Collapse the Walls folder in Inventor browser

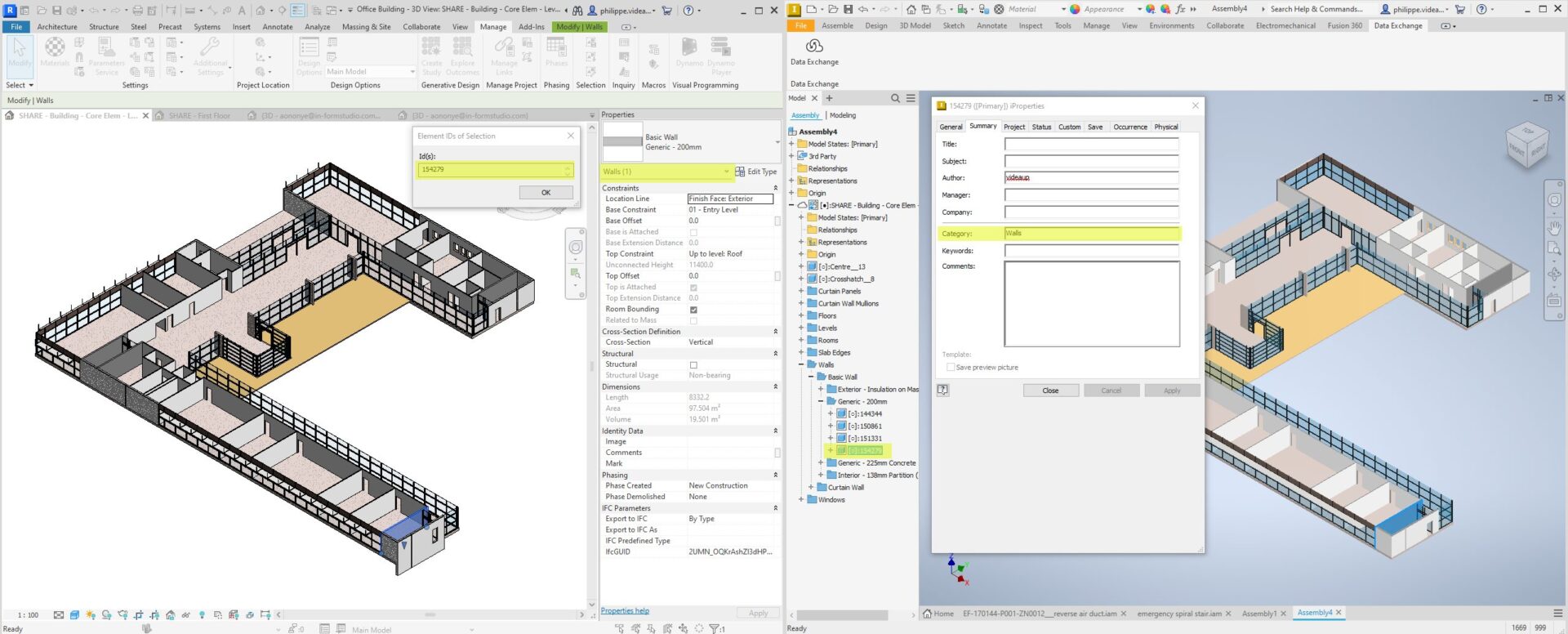tap(801, 365)
